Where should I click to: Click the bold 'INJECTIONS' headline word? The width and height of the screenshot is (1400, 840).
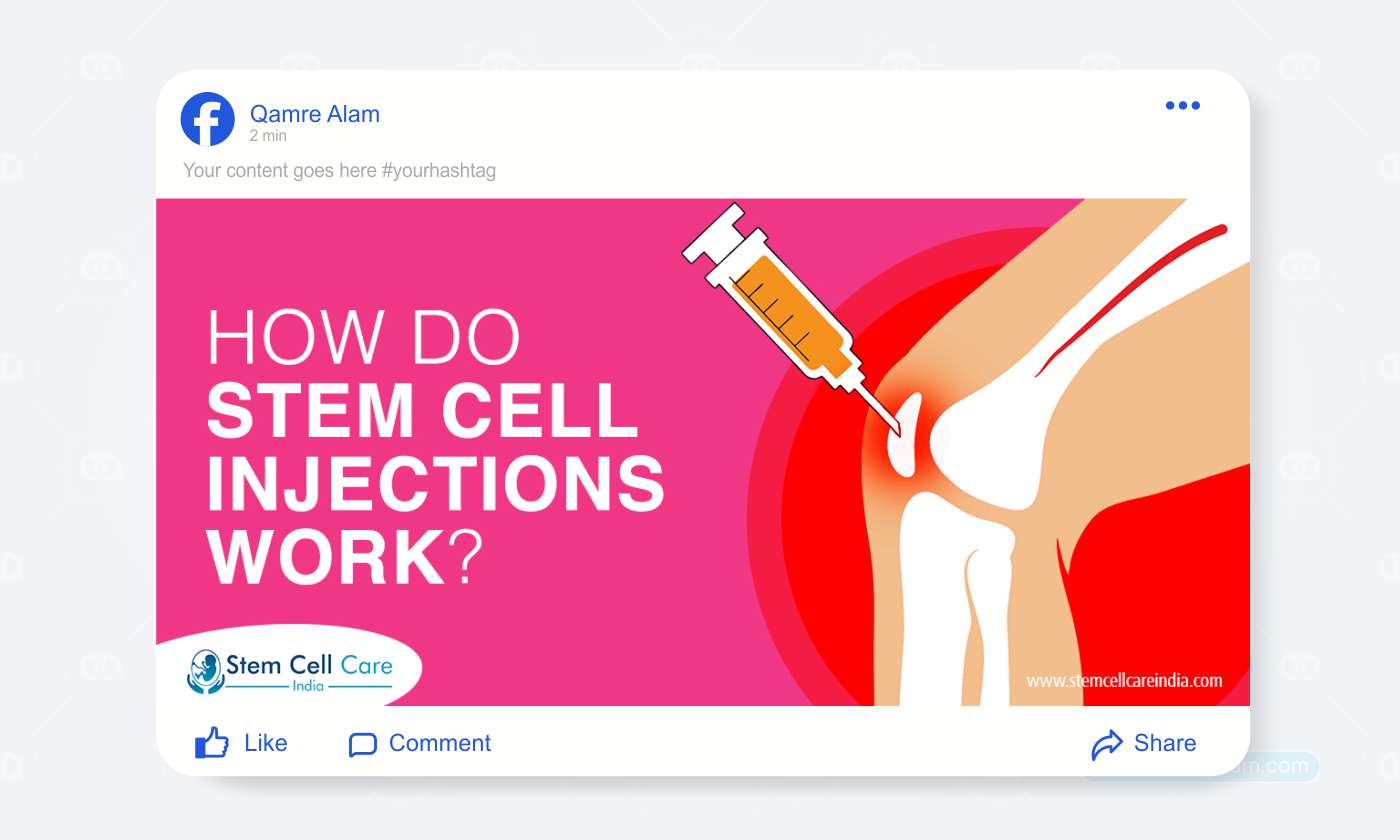[435, 483]
